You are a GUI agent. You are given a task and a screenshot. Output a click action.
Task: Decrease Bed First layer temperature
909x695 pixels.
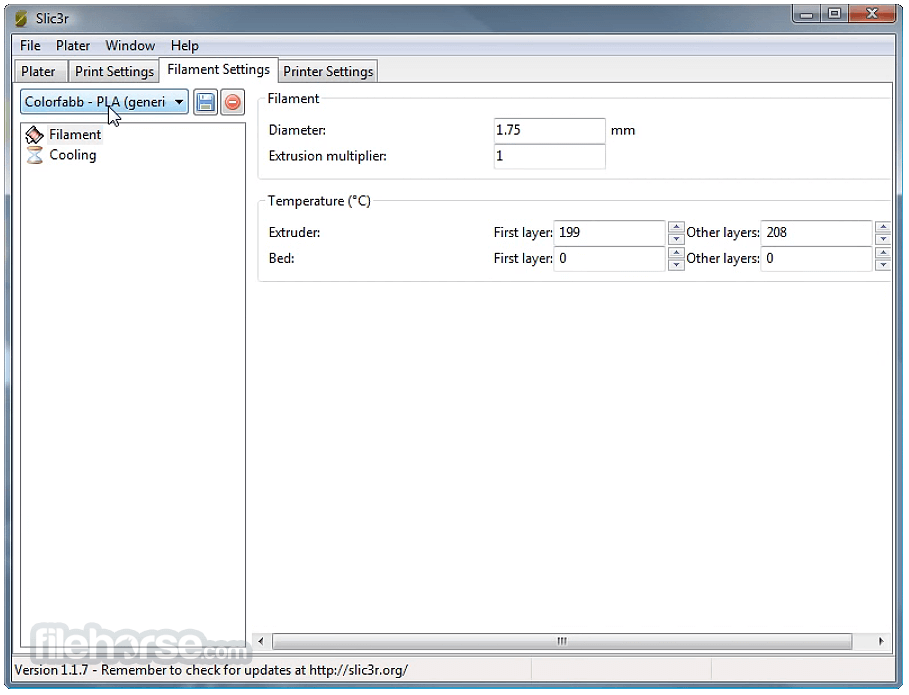[x=676, y=265]
